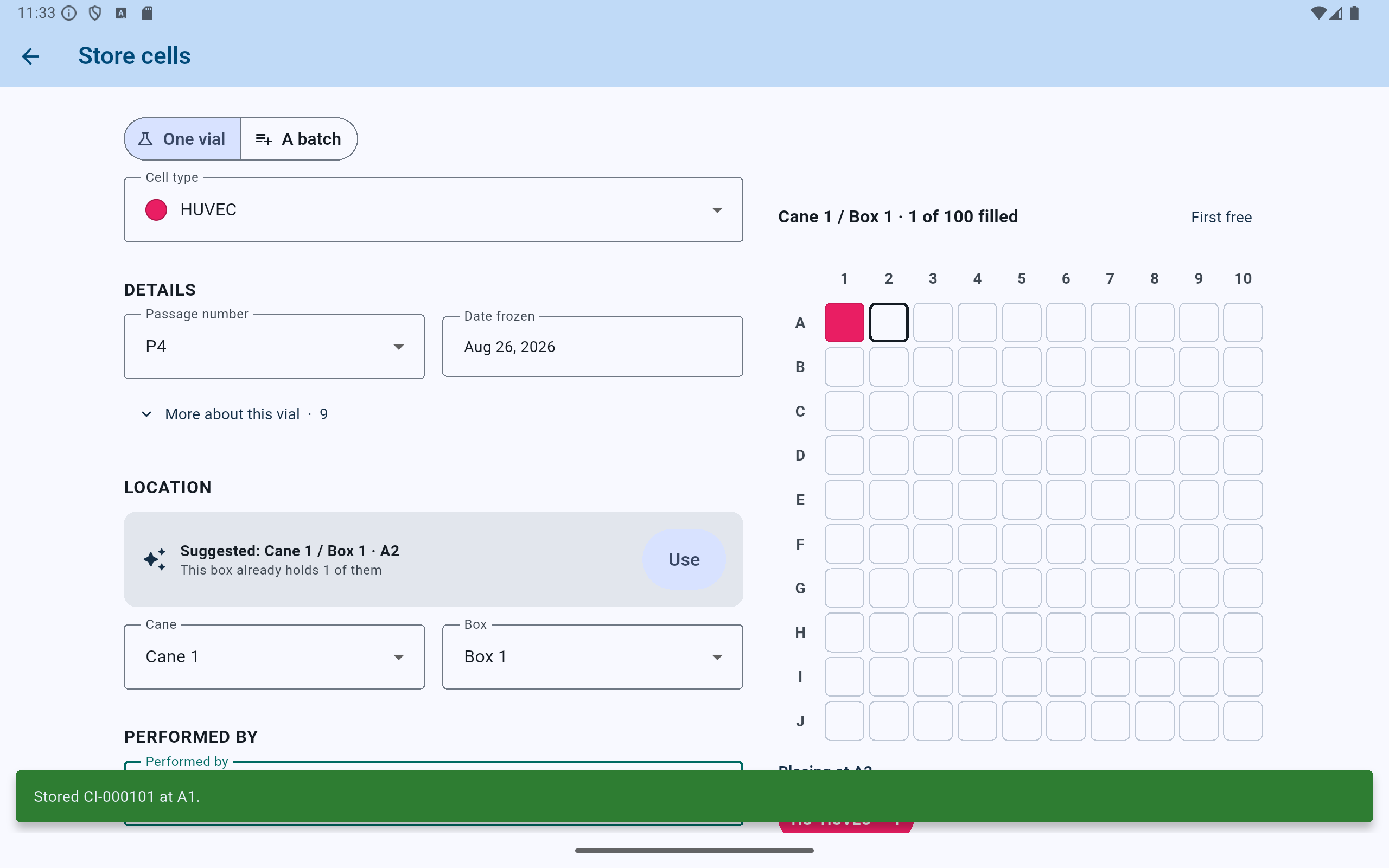1389x868 pixels.
Task: Click the Wi-Fi status icon
Action: [1318, 12]
